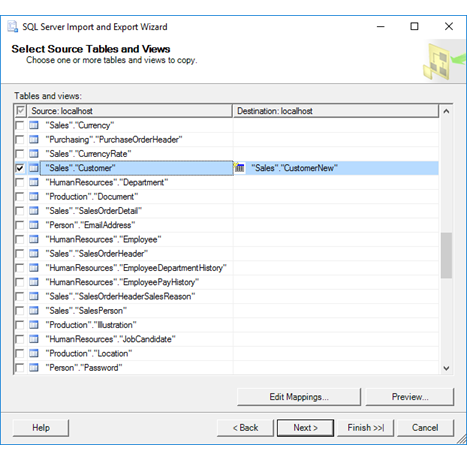Proceed with the Next > button
Image resolution: width=467 pixels, height=460 pixels.
tap(305, 428)
